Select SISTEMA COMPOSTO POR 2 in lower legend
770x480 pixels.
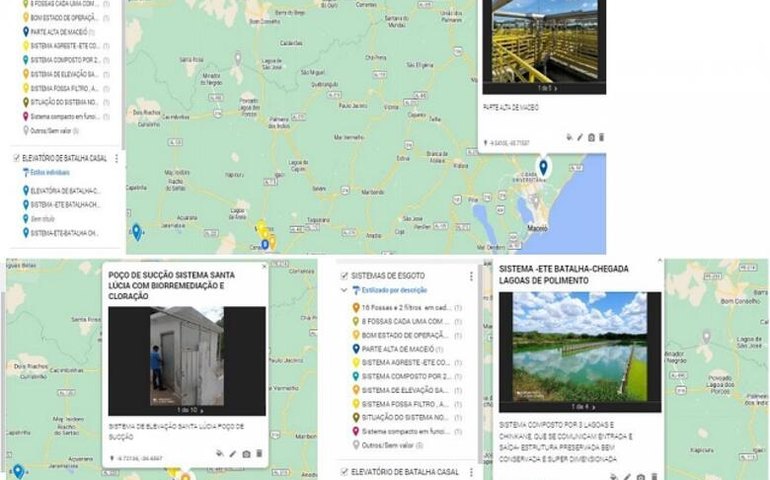[407, 376]
